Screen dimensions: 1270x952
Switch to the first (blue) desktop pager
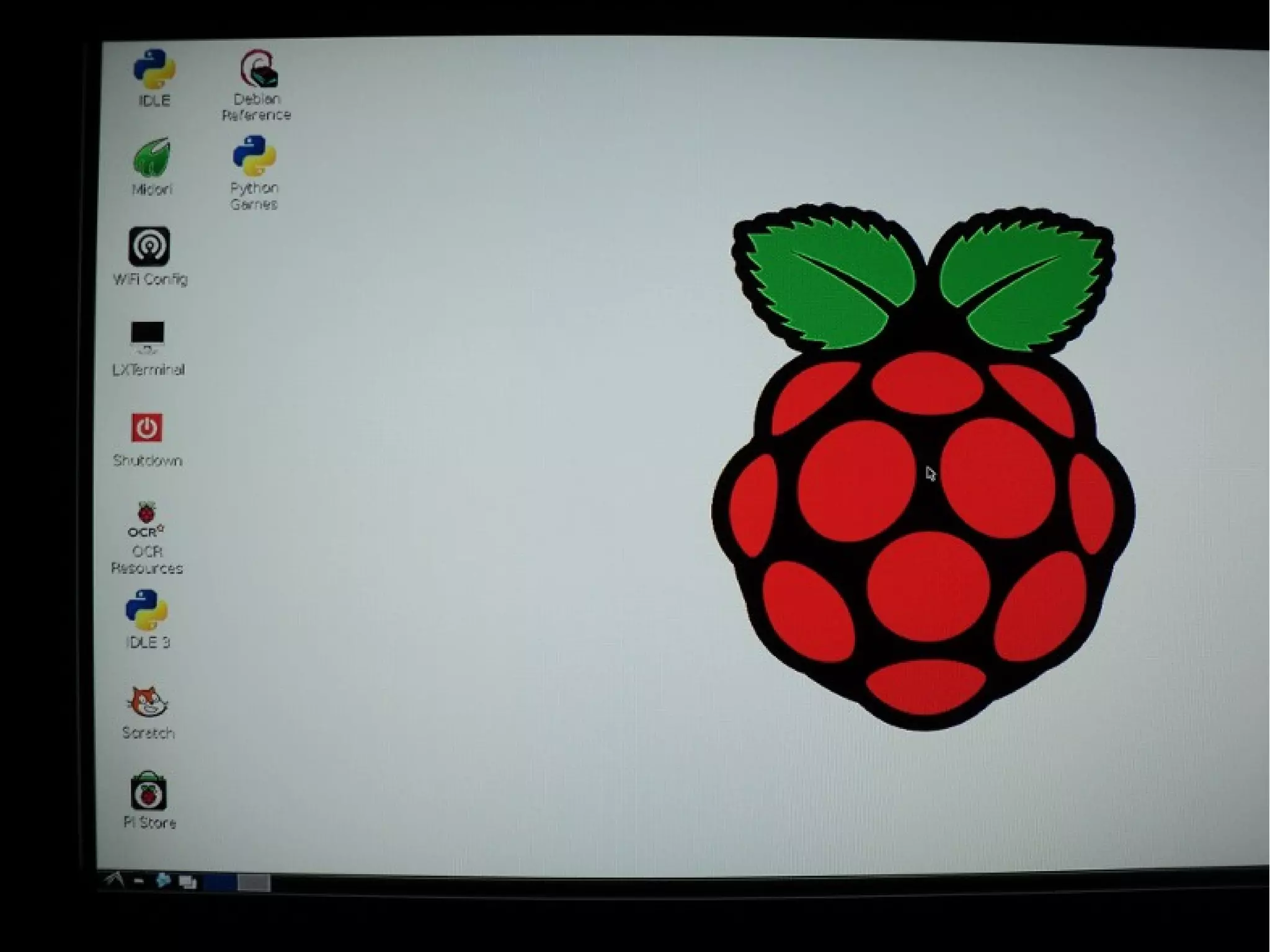point(220,882)
